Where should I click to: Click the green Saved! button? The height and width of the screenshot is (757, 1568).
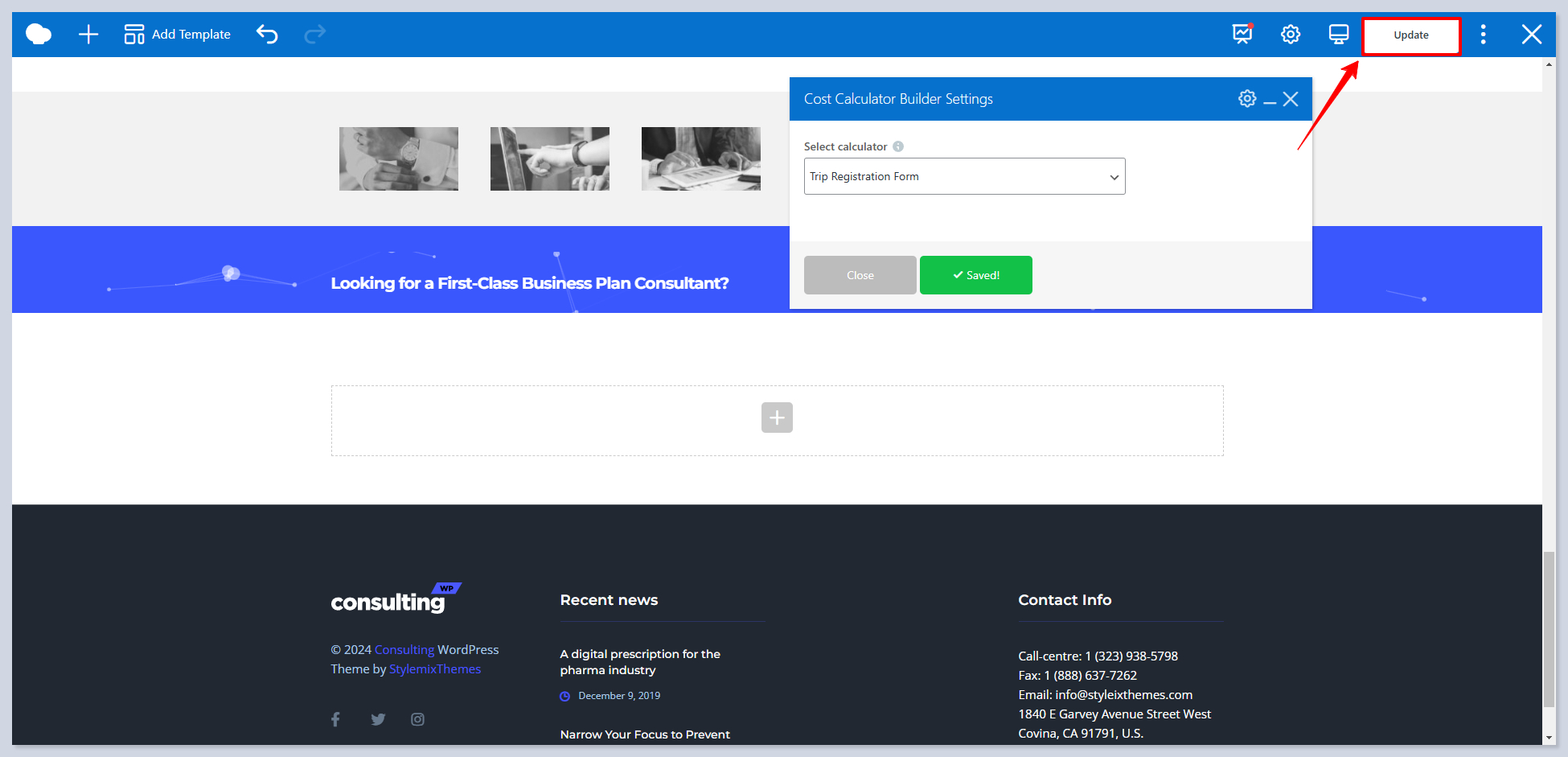coord(975,275)
